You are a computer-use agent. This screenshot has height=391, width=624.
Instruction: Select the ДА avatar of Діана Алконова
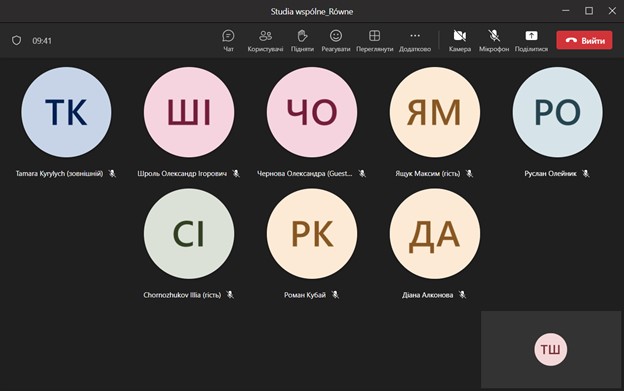tap(435, 234)
